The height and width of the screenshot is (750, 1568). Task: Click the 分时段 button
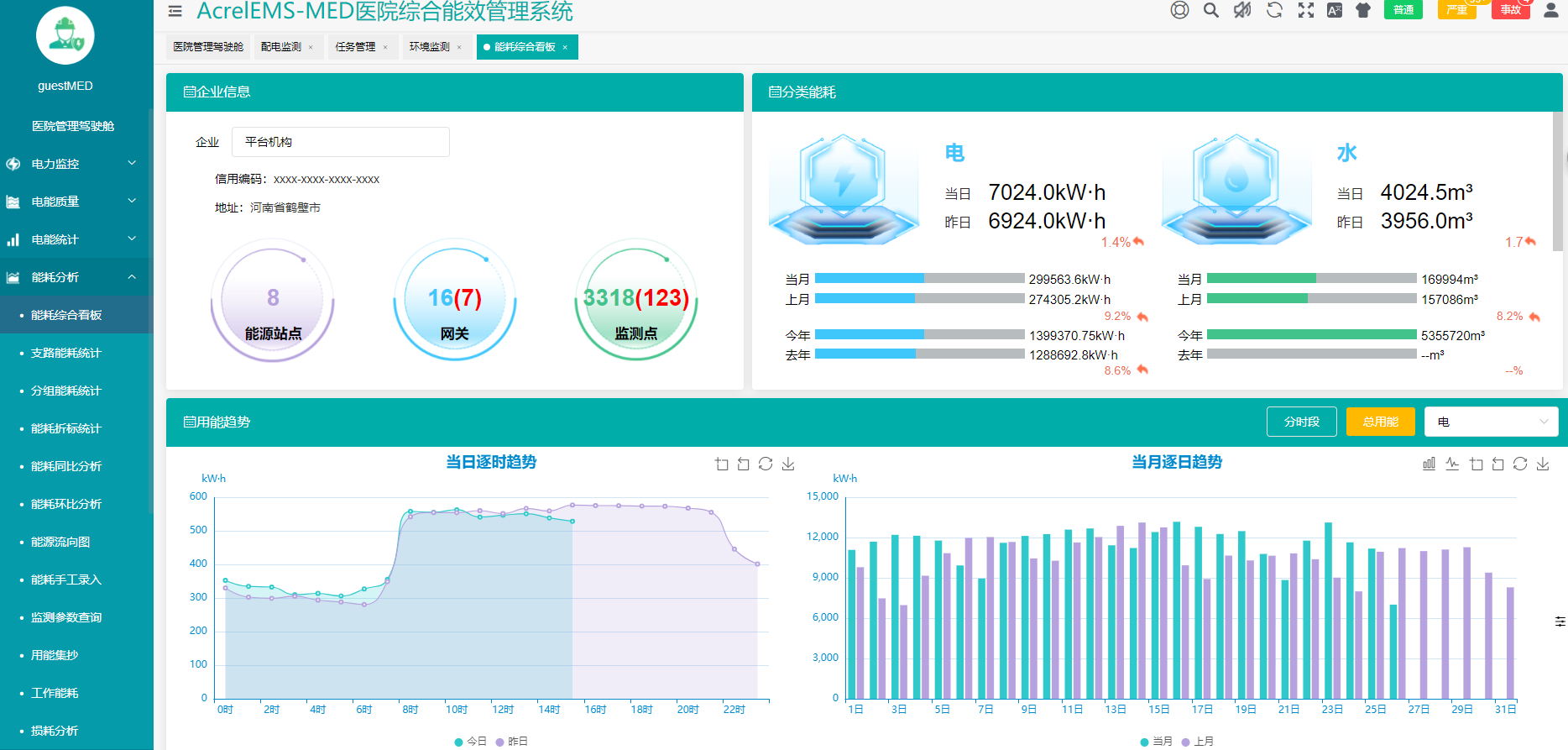coord(1301,422)
